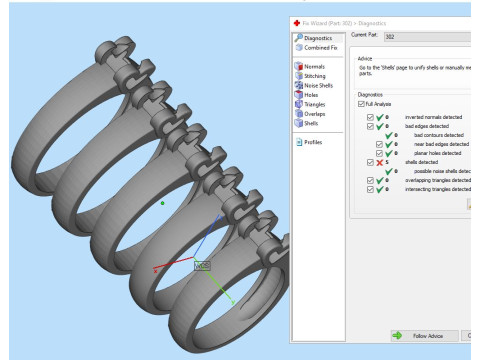Select the Combined Fix icon

299,48
